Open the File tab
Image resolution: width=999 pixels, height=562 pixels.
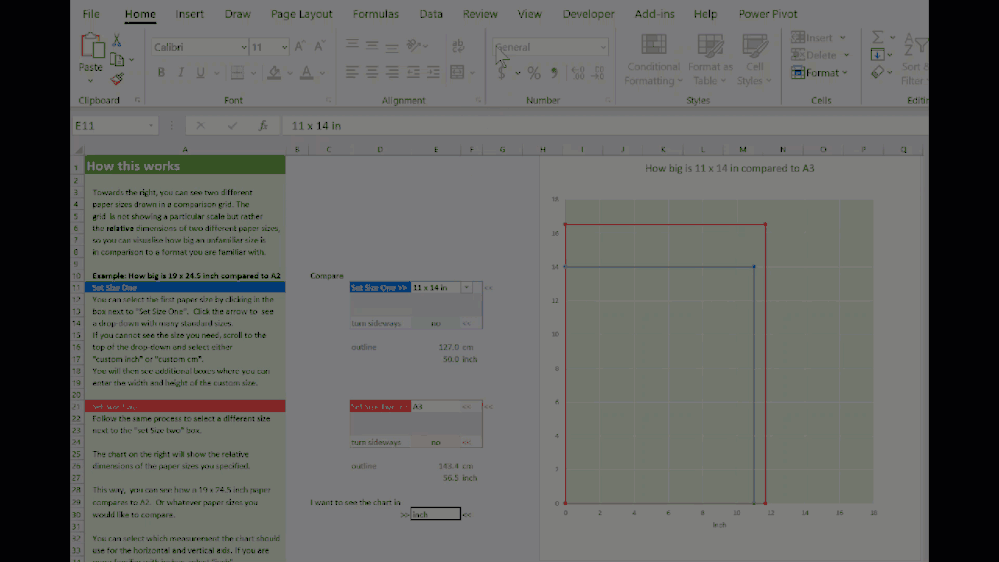click(x=91, y=14)
